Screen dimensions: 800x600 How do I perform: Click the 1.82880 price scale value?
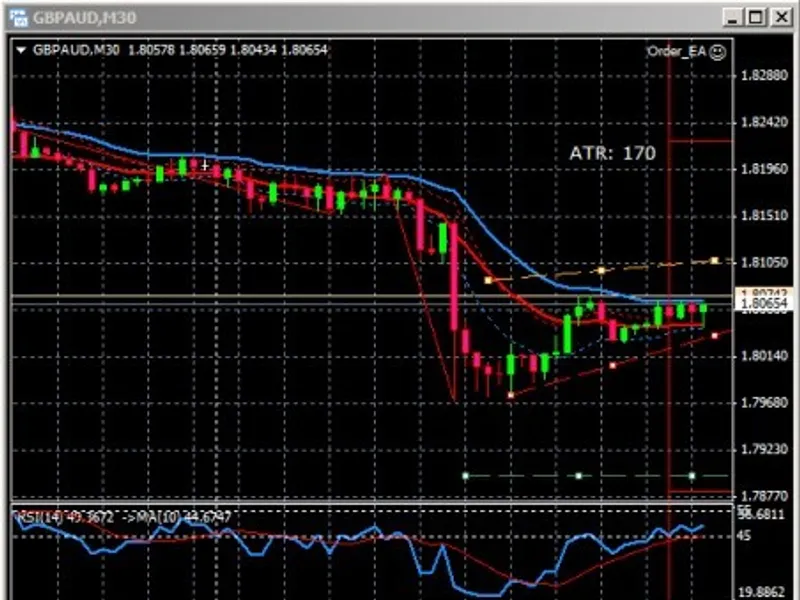764,76
